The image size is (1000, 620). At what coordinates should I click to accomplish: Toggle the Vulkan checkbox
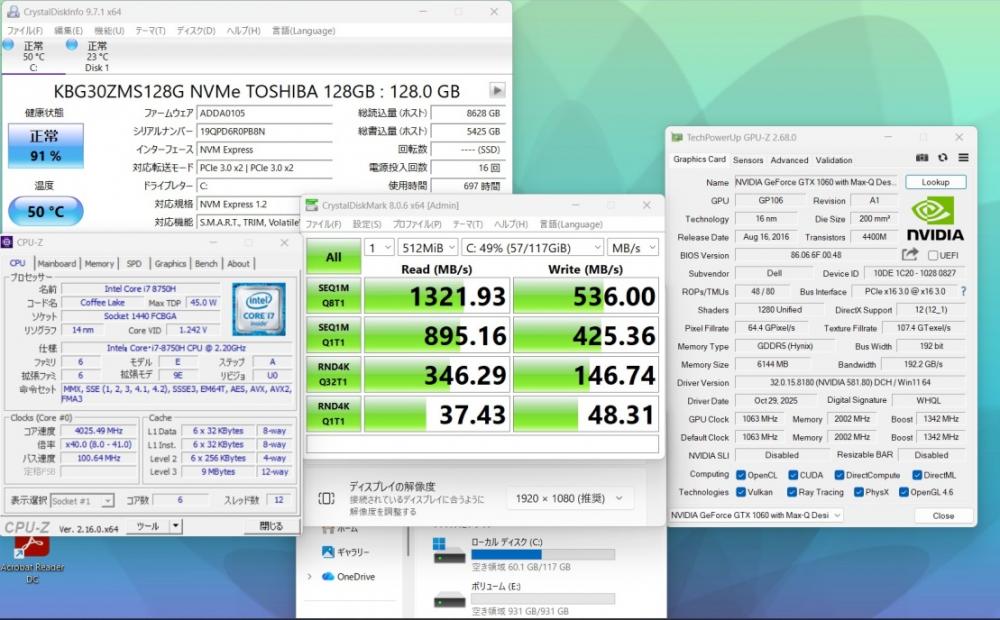[x=740, y=492]
